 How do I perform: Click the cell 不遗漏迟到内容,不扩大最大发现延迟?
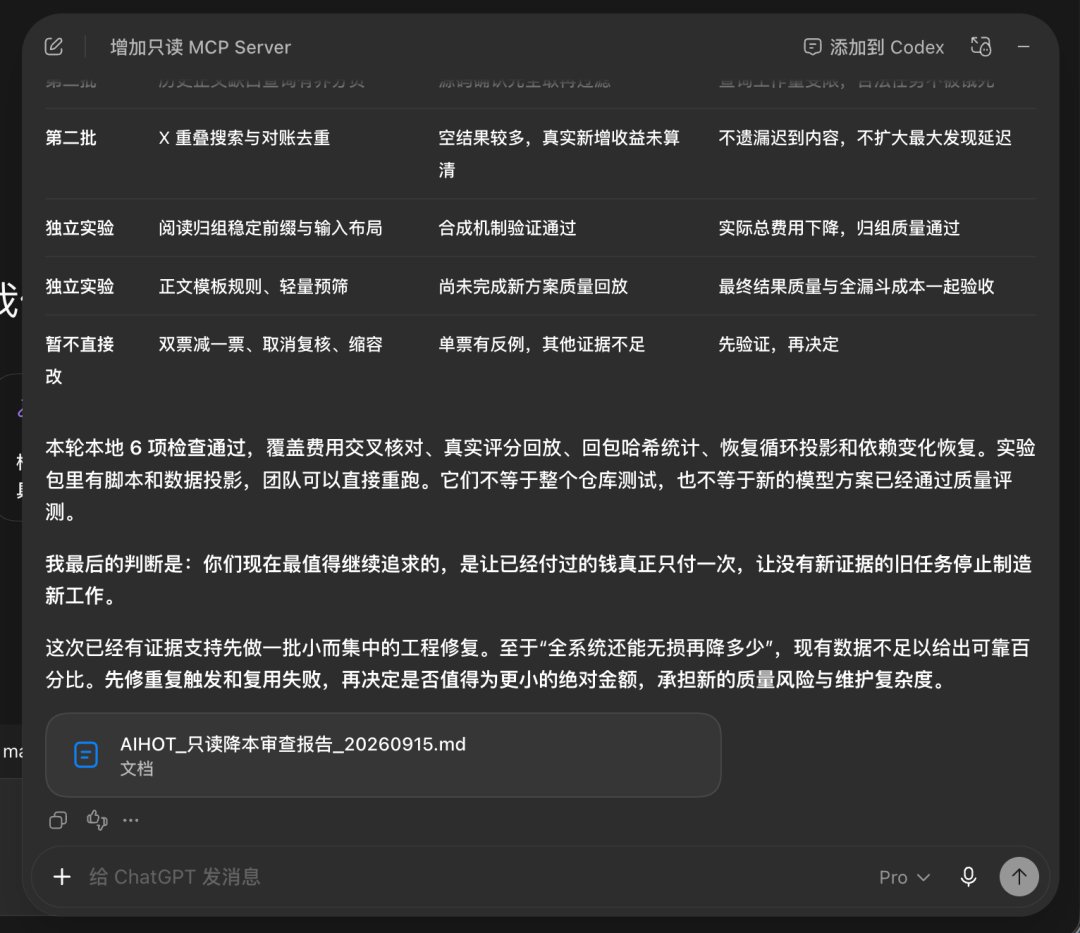(x=865, y=138)
